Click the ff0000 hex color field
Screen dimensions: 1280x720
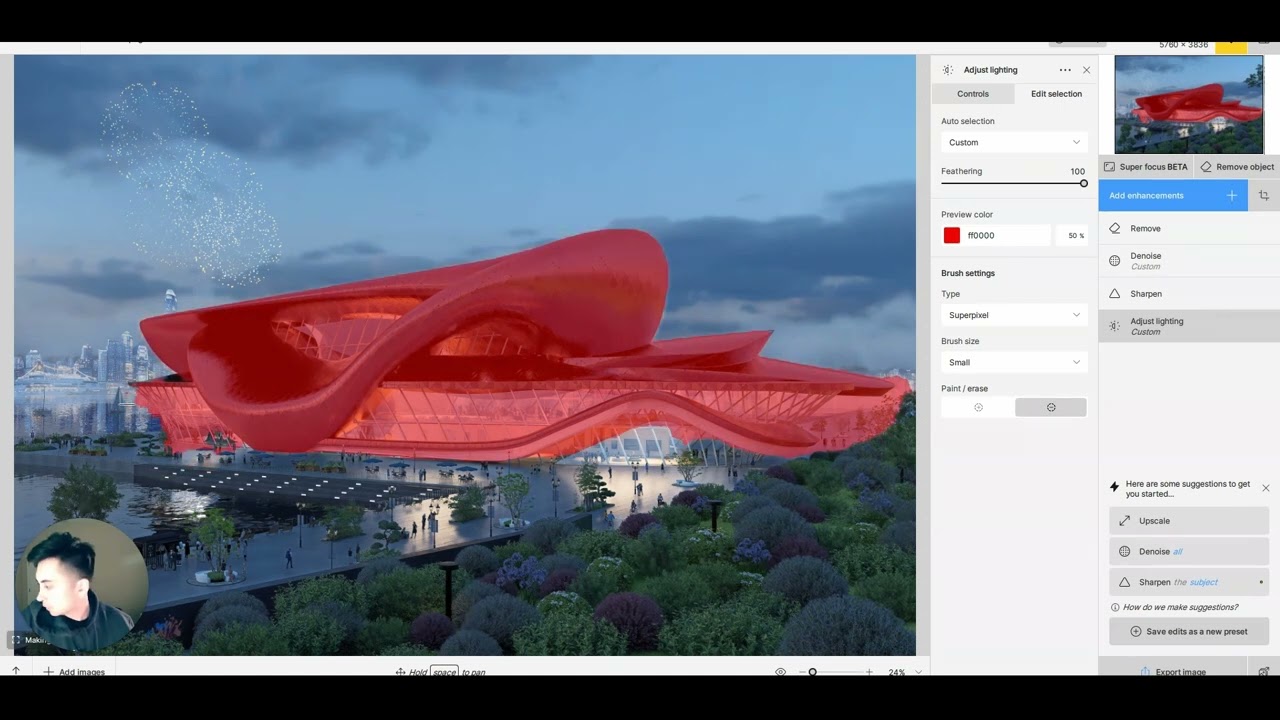click(1007, 236)
